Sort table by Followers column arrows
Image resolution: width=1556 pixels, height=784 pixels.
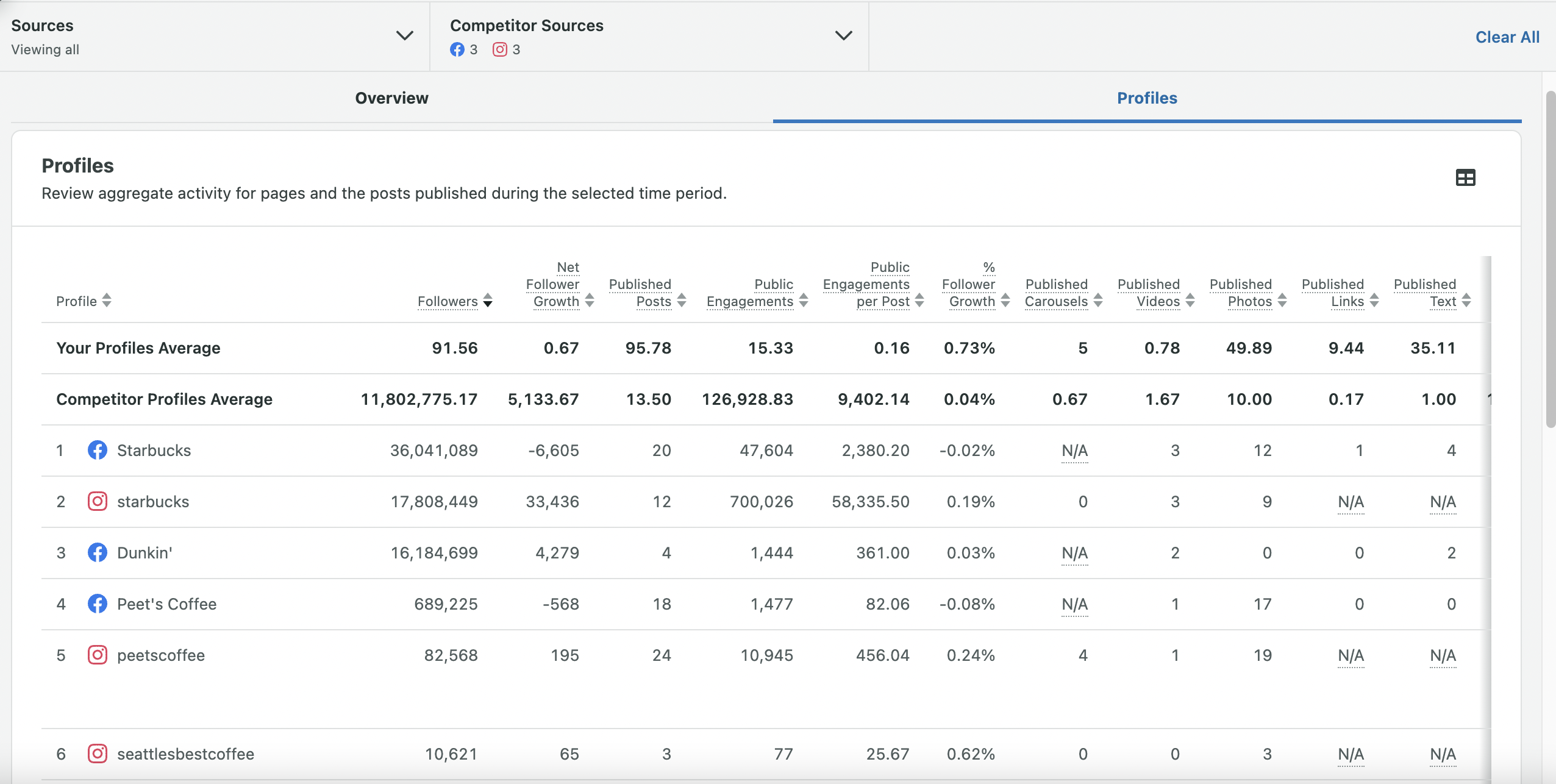coord(488,301)
